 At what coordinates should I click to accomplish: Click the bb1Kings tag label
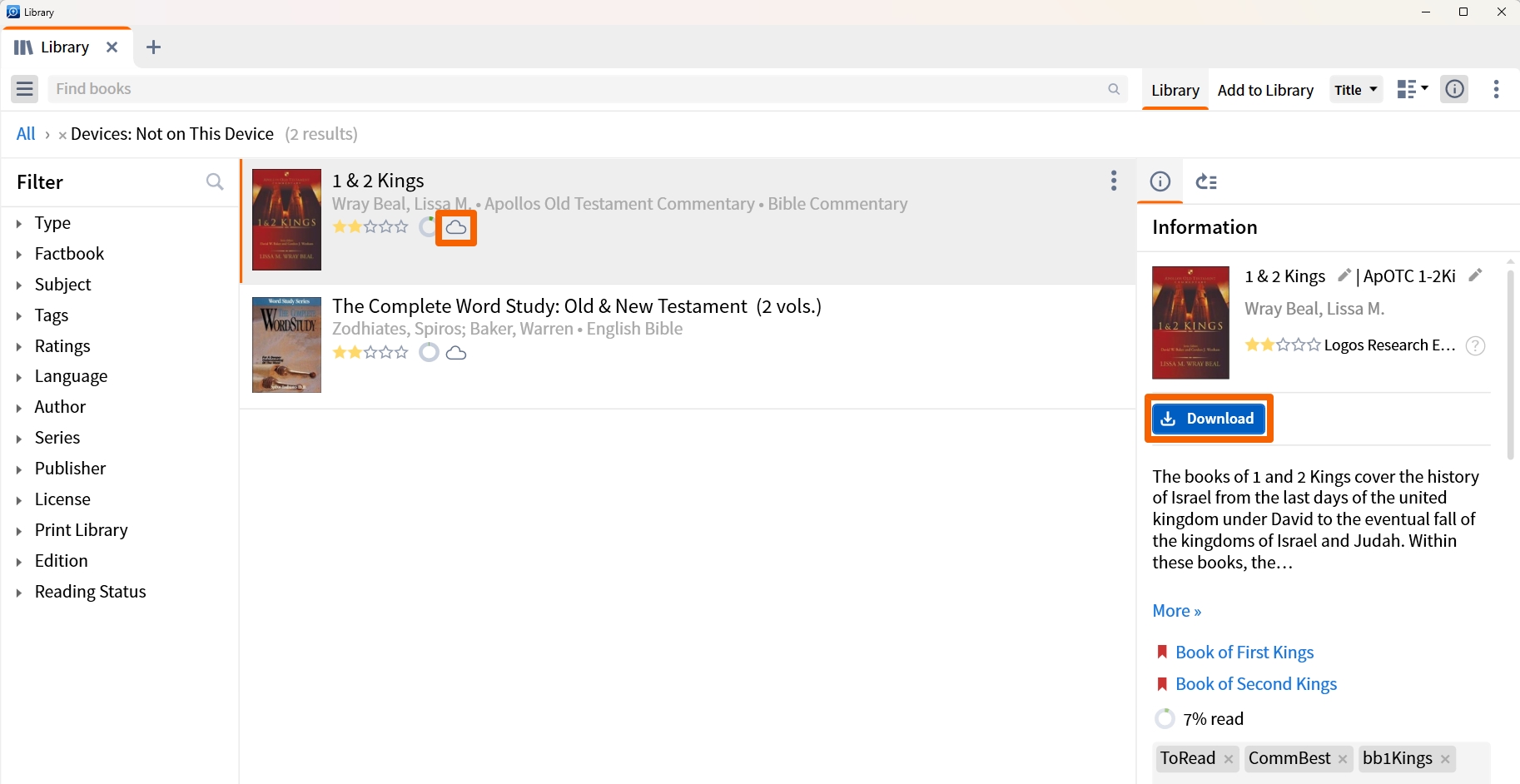[1398, 758]
